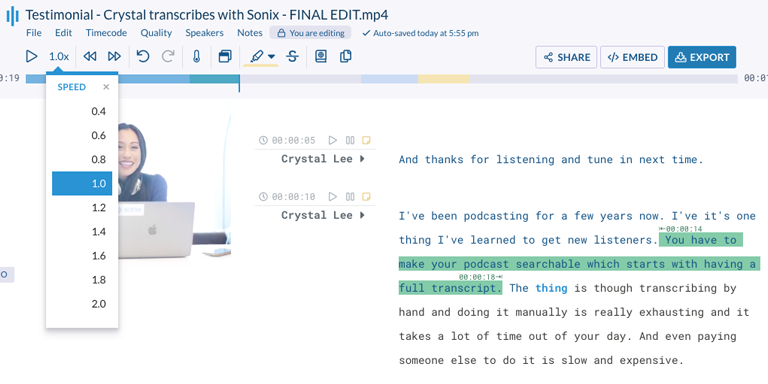Image resolution: width=768 pixels, height=384 pixels.
Task: Click the 00:00:05 timestamp
Action: click(x=293, y=141)
